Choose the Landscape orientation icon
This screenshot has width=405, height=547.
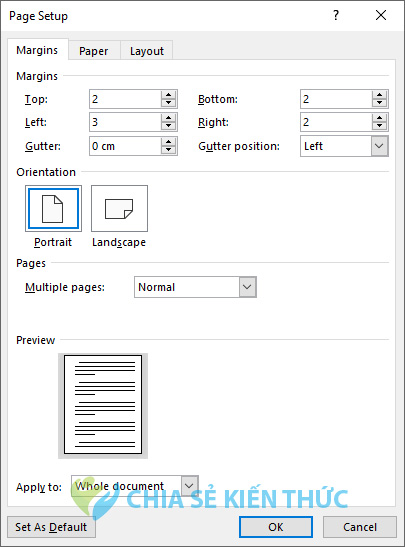point(119,208)
